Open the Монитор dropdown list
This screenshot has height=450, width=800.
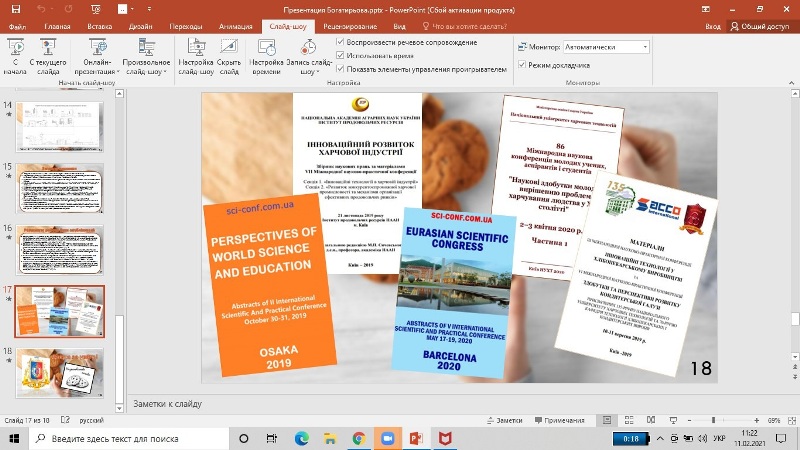point(645,47)
